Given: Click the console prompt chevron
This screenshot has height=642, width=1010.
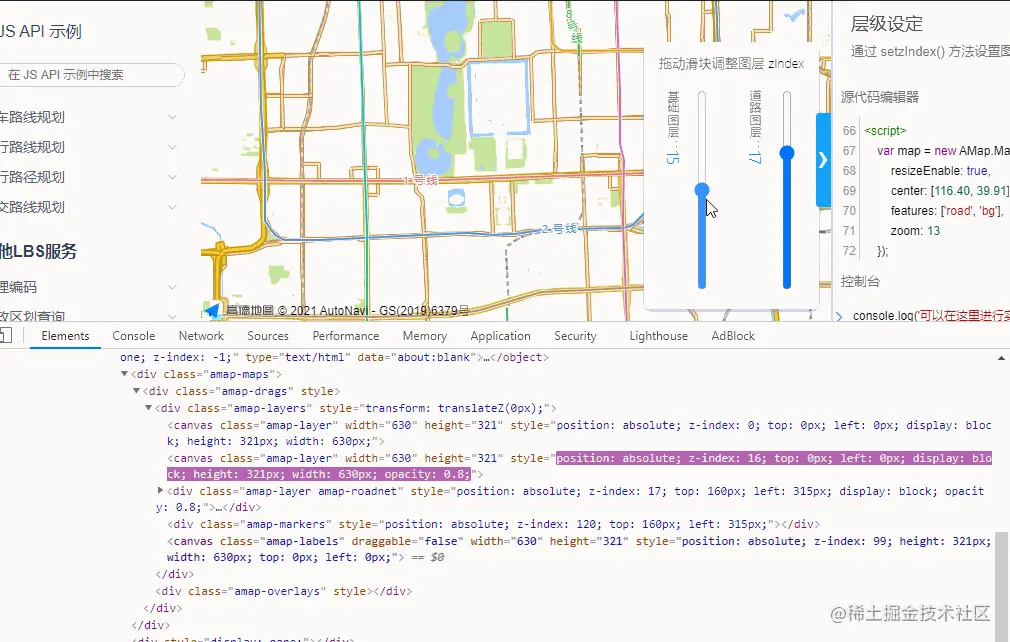Looking at the screenshot, I should pos(839,316).
